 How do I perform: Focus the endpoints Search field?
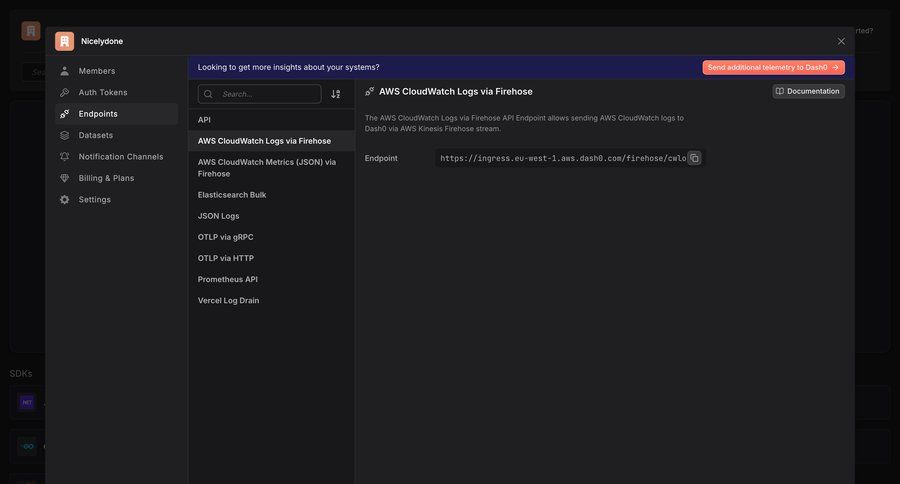coord(259,94)
